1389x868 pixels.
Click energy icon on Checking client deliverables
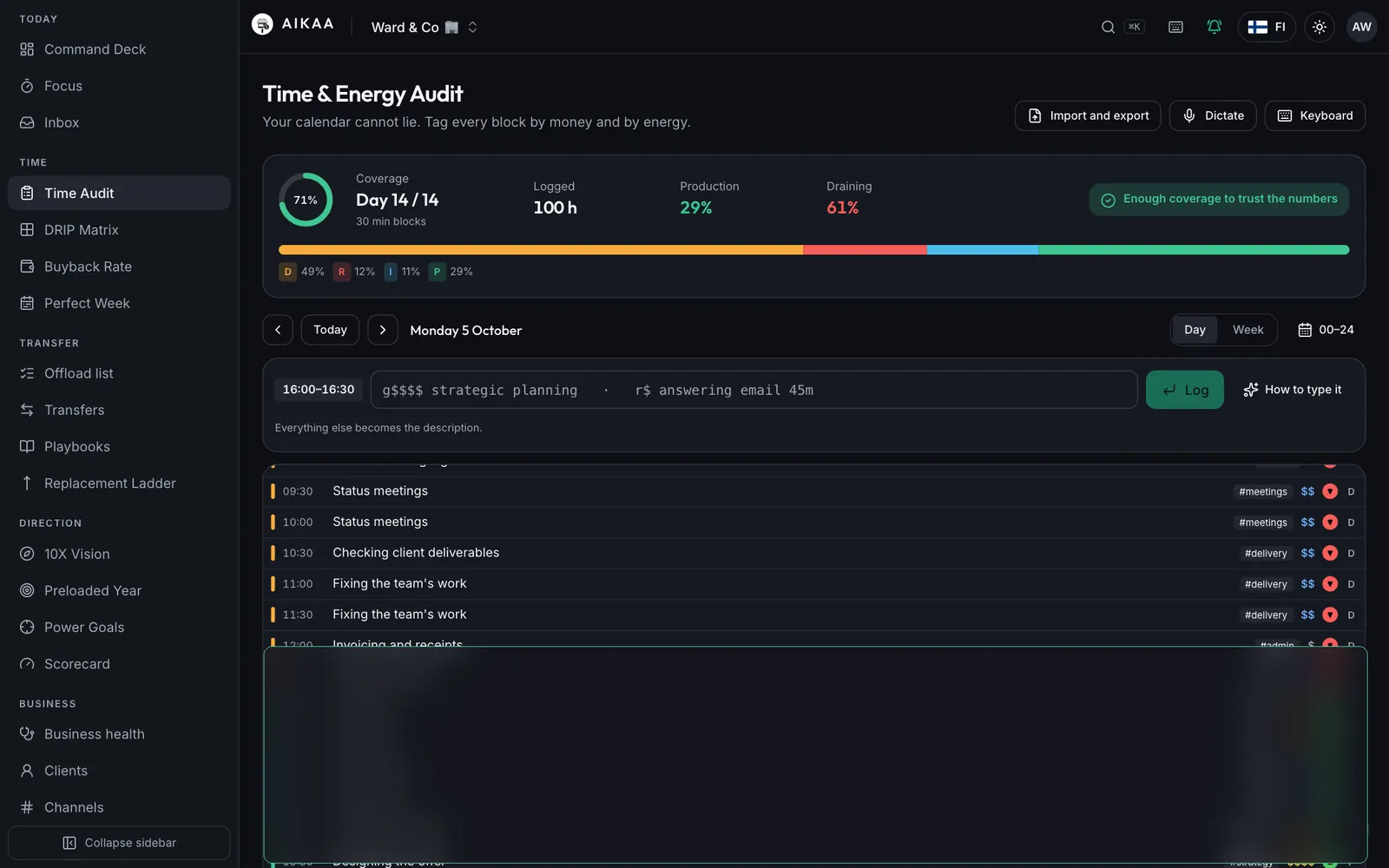(1330, 553)
